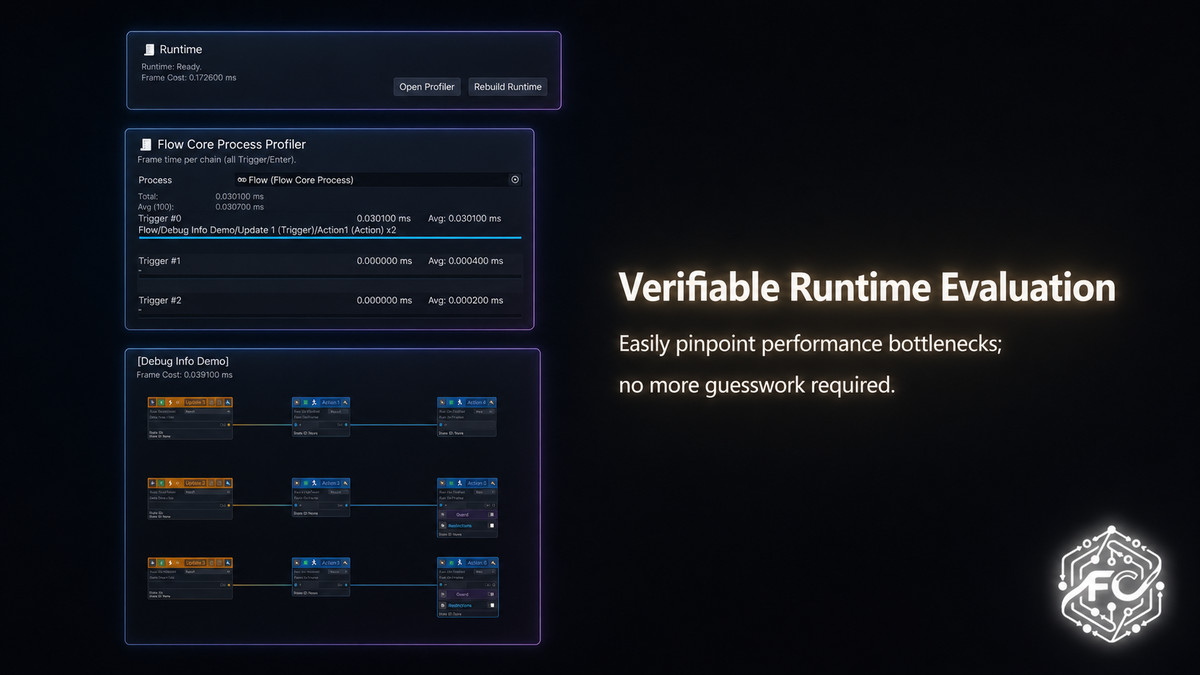Click the lightning icon on the Update 3 node

tap(171, 563)
